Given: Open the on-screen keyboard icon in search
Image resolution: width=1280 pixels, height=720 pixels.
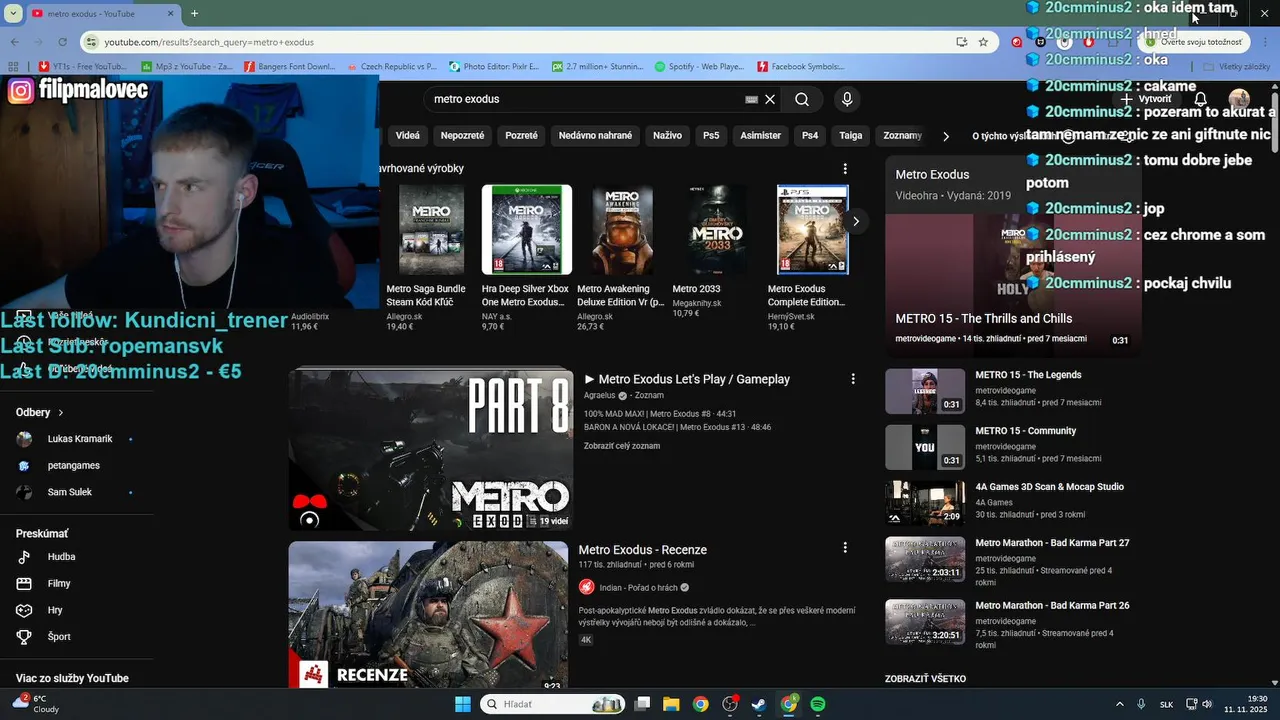Looking at the screenshot, I should tap(751, 99).
